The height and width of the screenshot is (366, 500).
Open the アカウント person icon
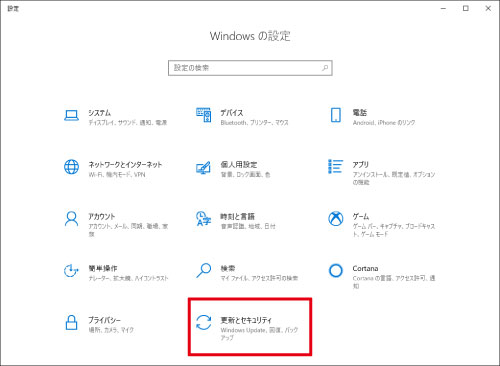[71, 219]
